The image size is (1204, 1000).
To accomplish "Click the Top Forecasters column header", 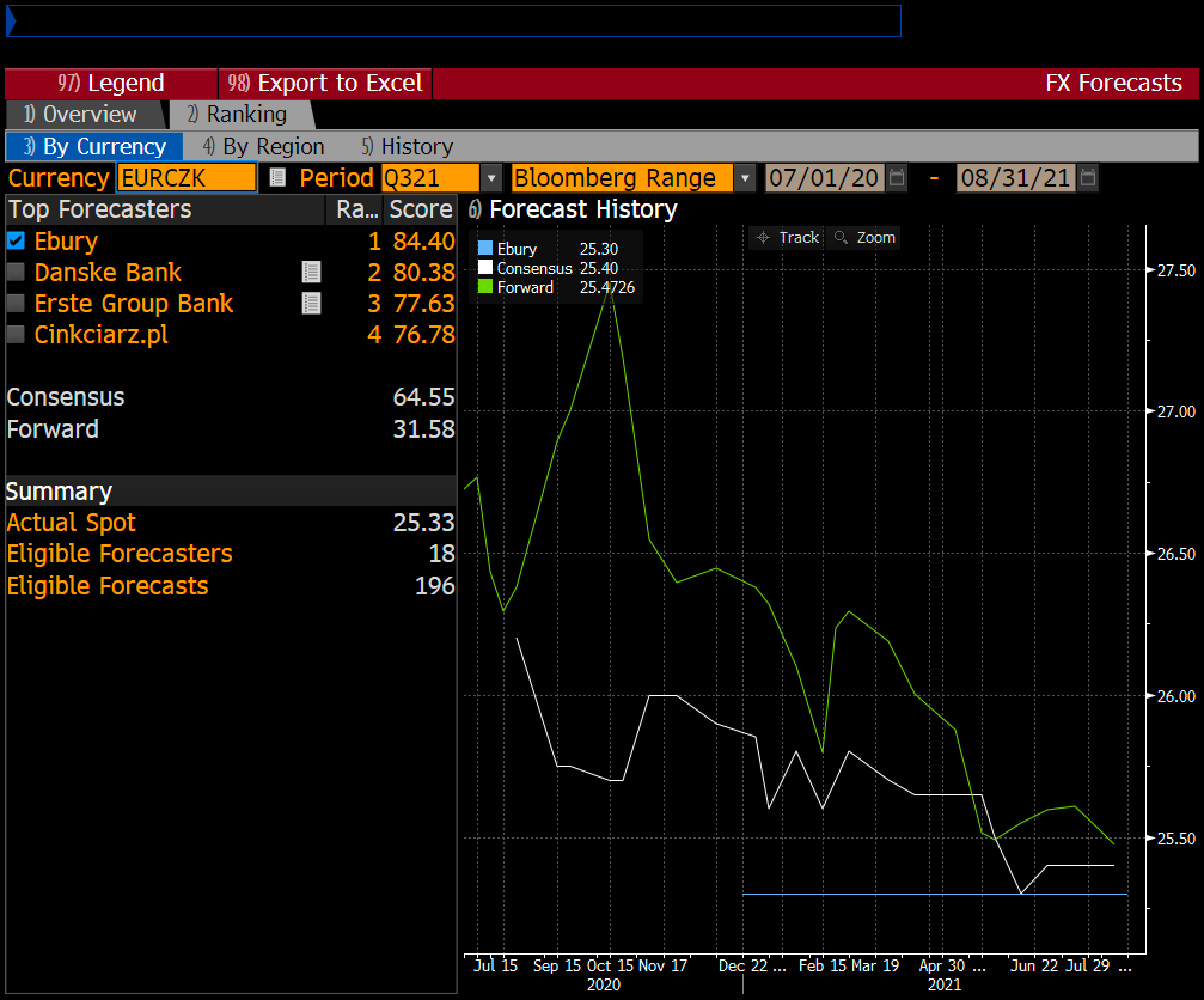I will 165,209.
